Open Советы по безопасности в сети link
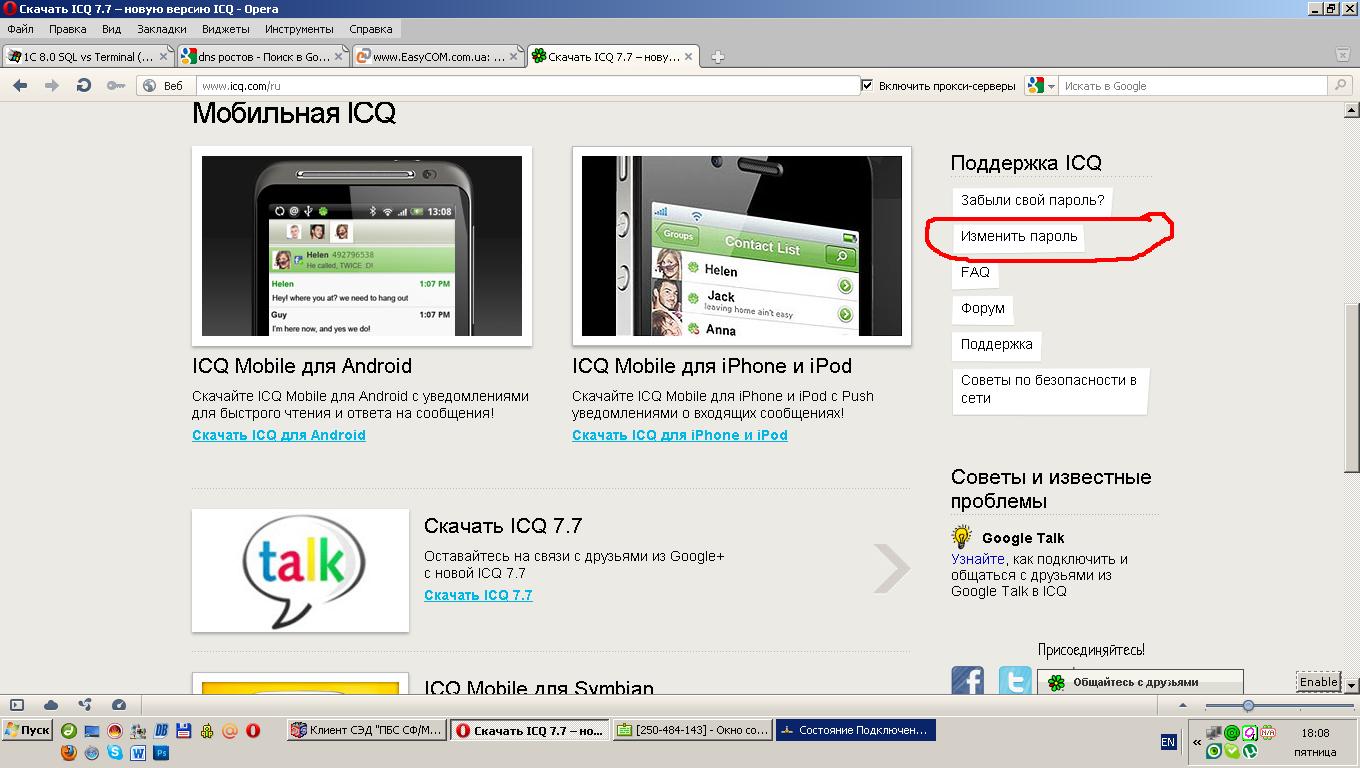Image resolution: width=1360 pixels, height=768 pixels. point(1049,389)
